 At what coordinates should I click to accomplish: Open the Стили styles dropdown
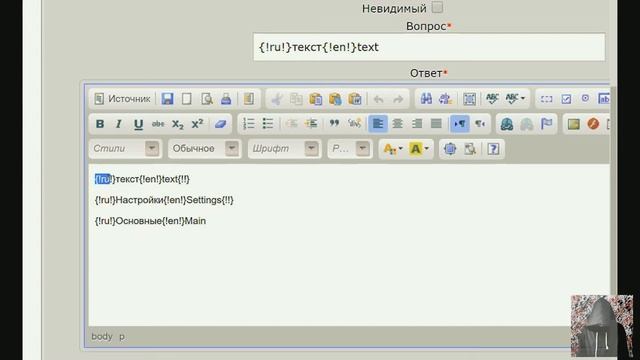[x=125, y=149]
